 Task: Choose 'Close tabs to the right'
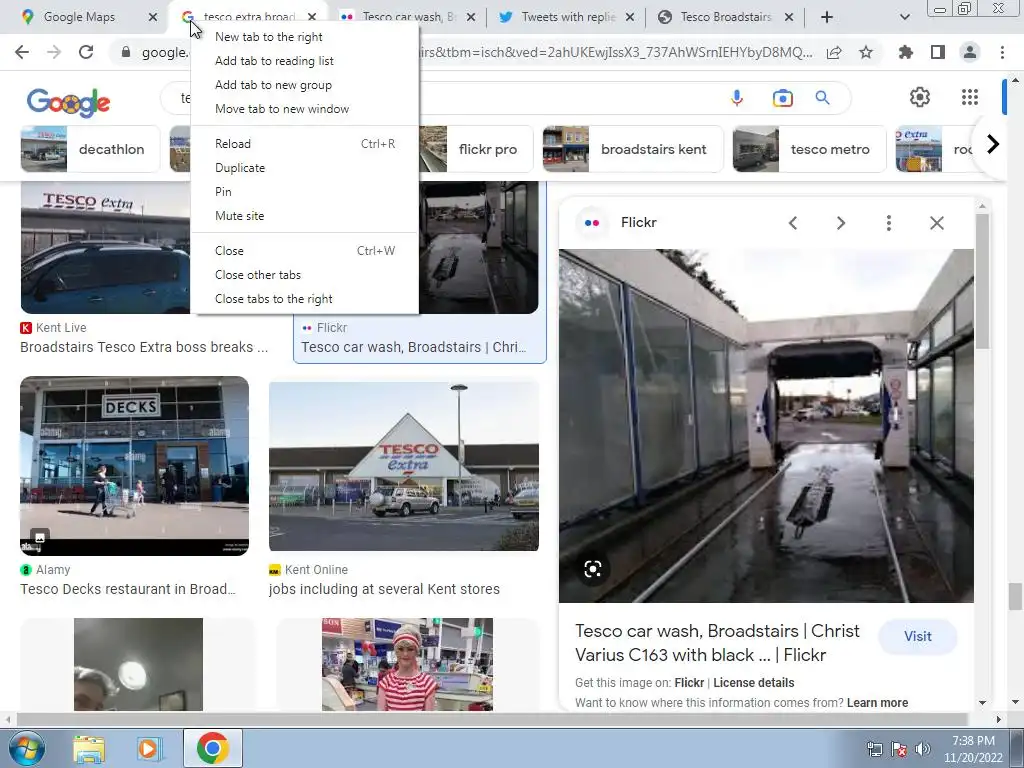point(305,299)
